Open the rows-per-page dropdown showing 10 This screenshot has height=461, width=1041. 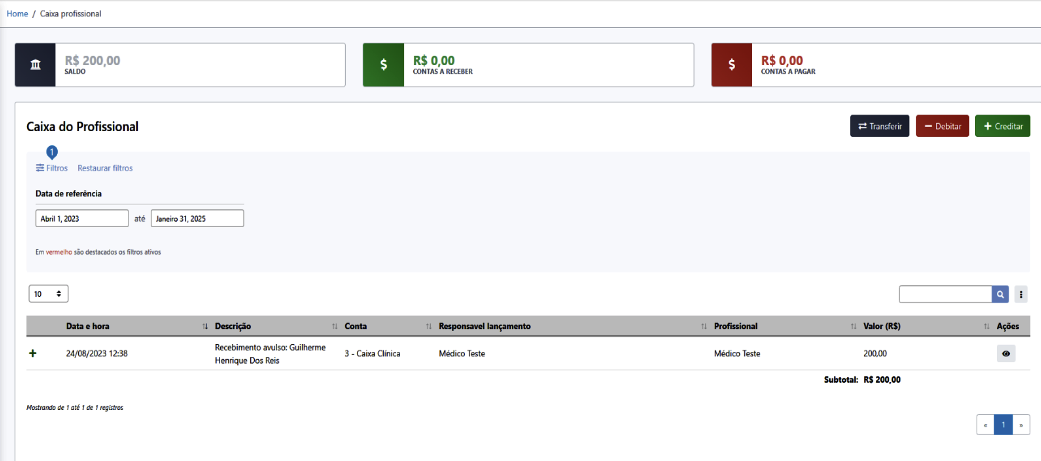point(48,294)
